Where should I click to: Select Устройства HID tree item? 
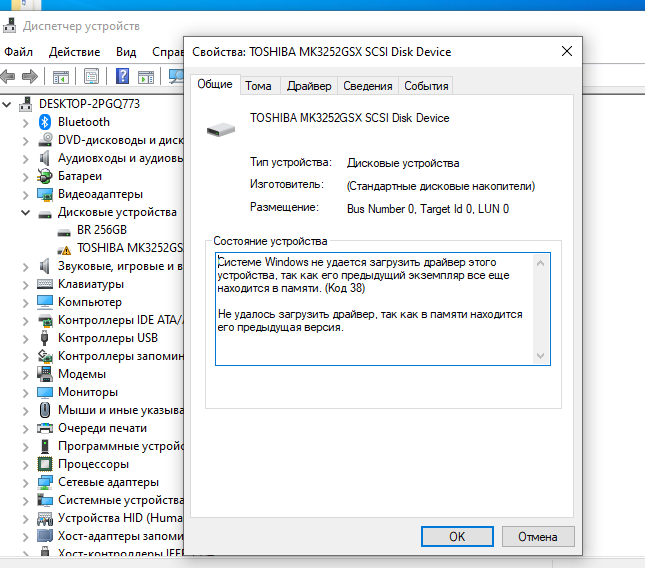pos(121,518)
